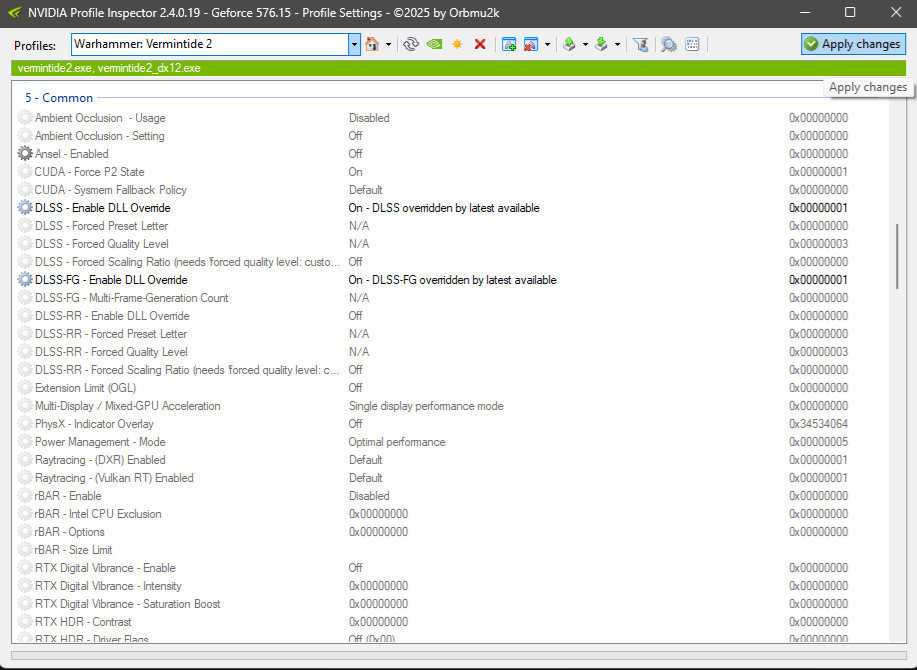Create a new profile with sun icon
Image resolution: width=917 pixels, height=670 pixels.
click(457, 44)
